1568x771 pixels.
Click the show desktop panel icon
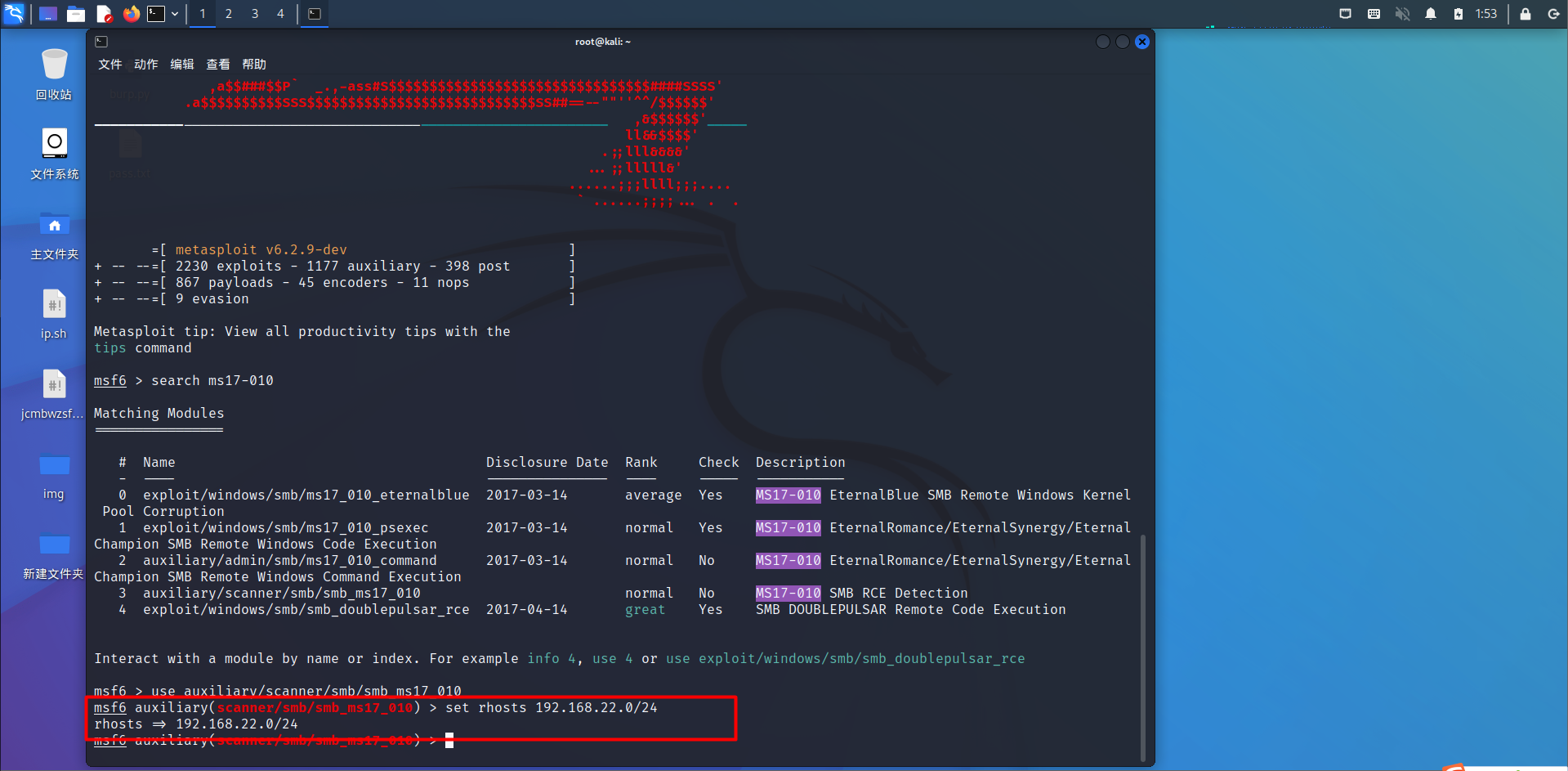click(x=48, y=14)
